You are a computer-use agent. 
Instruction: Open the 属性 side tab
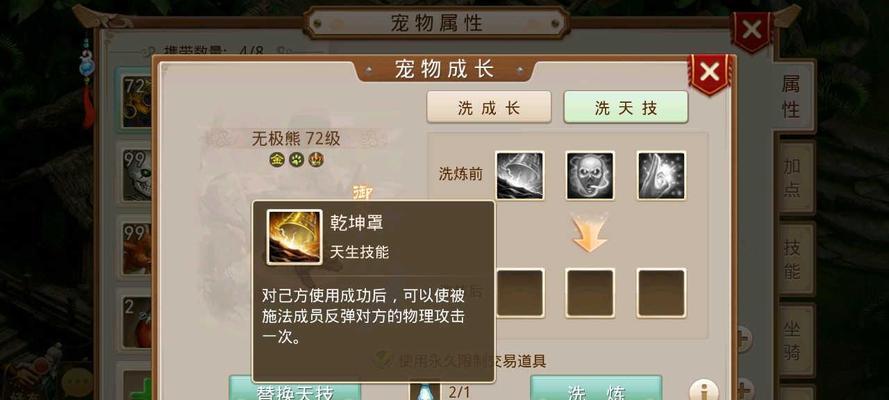tap(790, 96)
